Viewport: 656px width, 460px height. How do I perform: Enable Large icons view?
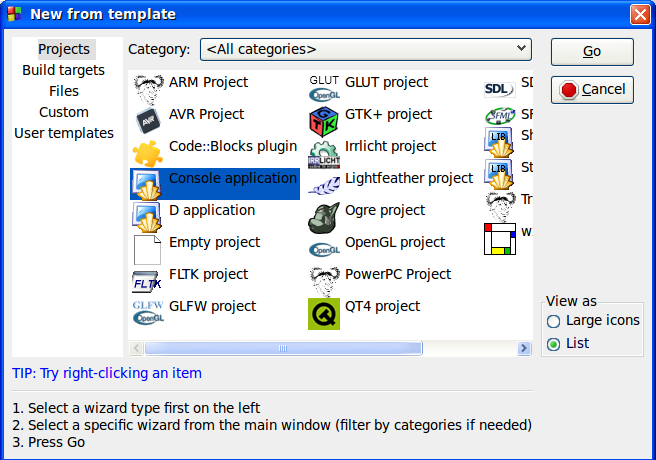click(x=554, y=321)
